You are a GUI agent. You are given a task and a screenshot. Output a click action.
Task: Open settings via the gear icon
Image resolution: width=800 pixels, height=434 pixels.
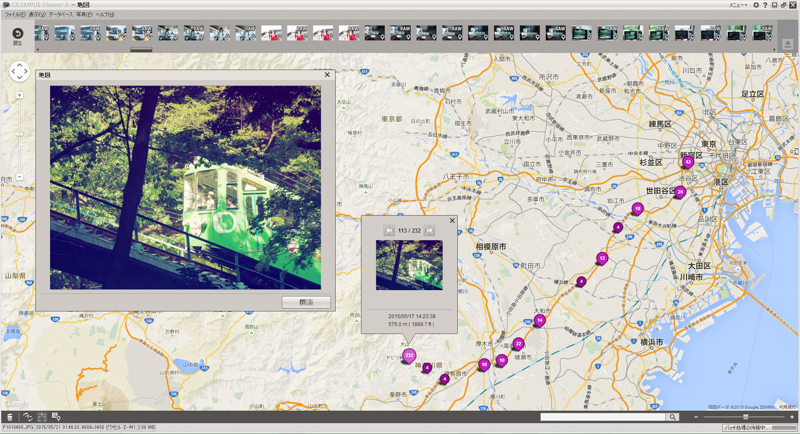coord(756,5)
